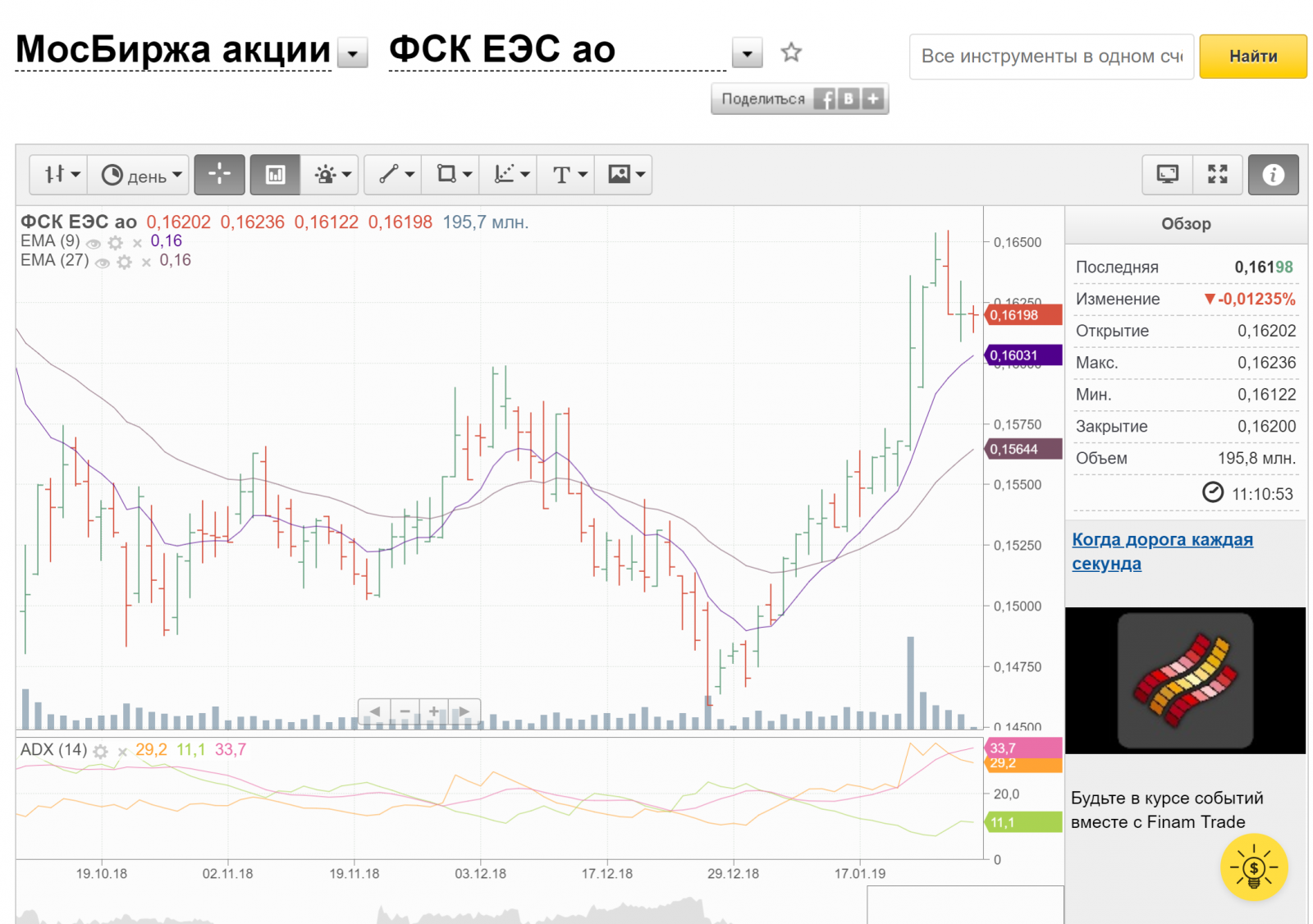Toggle visibility of EMA (27)
The width and height of the screenshot is (1313, 924).
click(103, 263)
